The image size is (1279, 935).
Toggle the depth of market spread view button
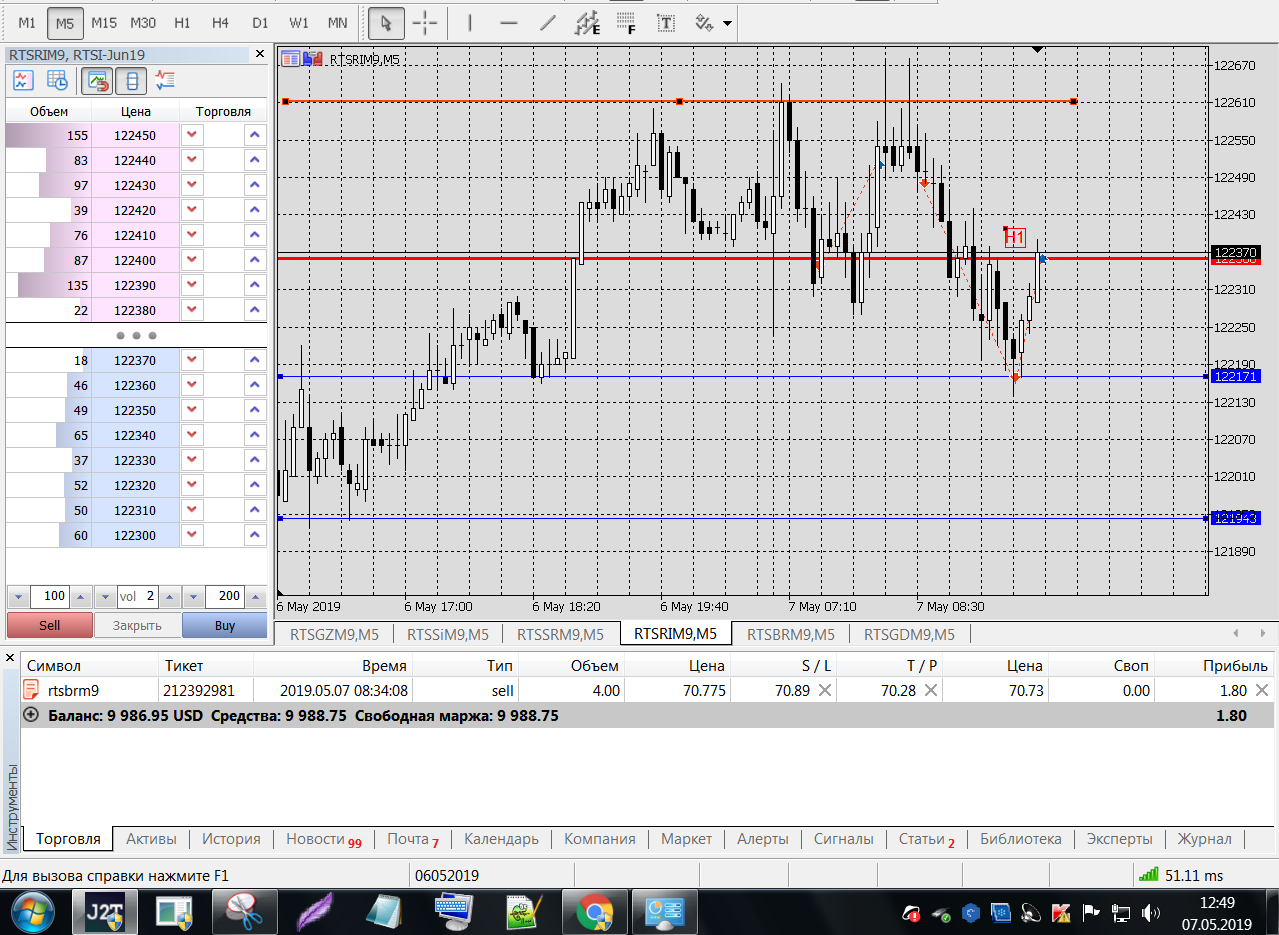[x=131, y=80]
